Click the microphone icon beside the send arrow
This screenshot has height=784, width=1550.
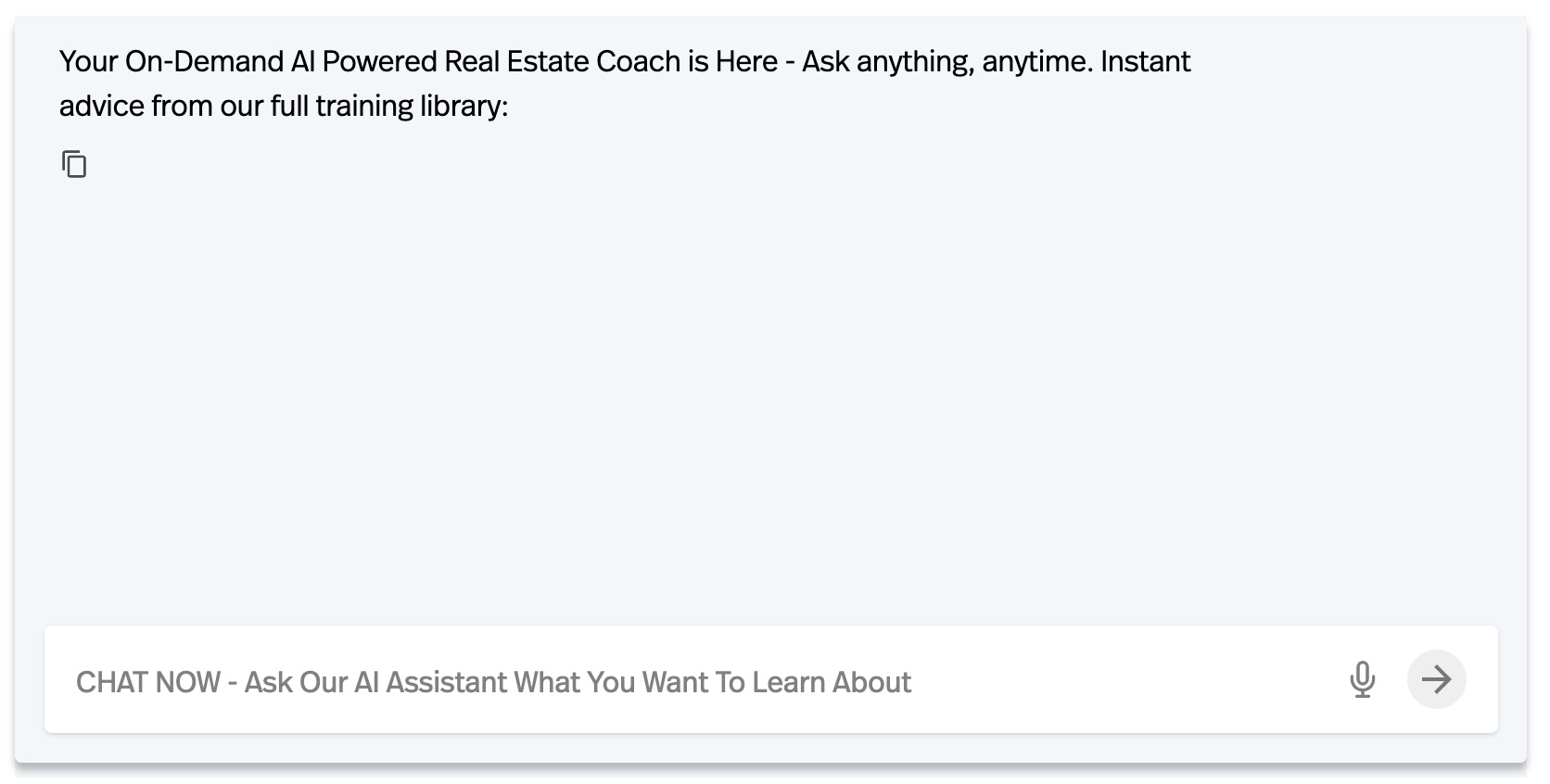(1362, 679)
